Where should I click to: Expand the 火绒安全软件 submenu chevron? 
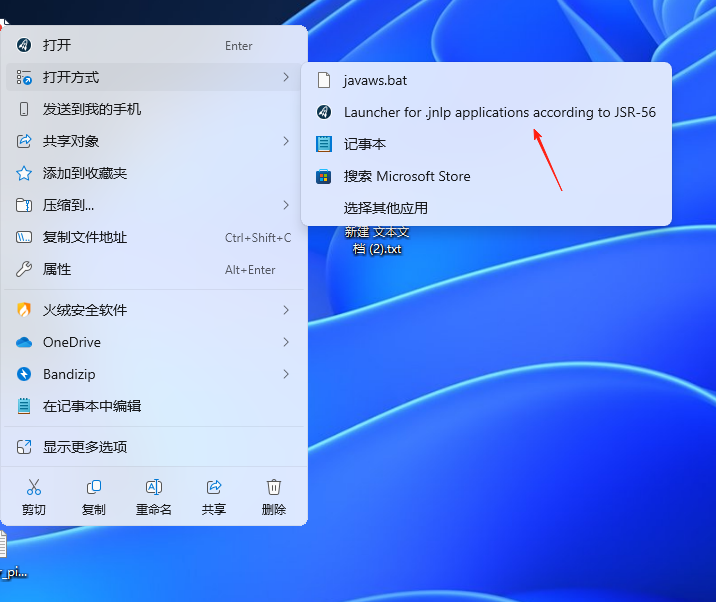[x=286, y=310]
